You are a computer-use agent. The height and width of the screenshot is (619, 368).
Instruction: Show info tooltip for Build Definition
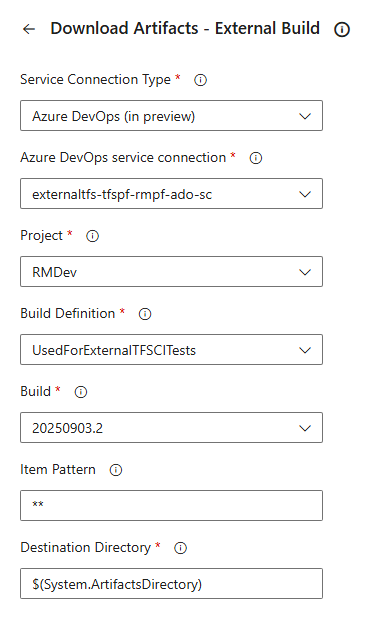point(145,314)
